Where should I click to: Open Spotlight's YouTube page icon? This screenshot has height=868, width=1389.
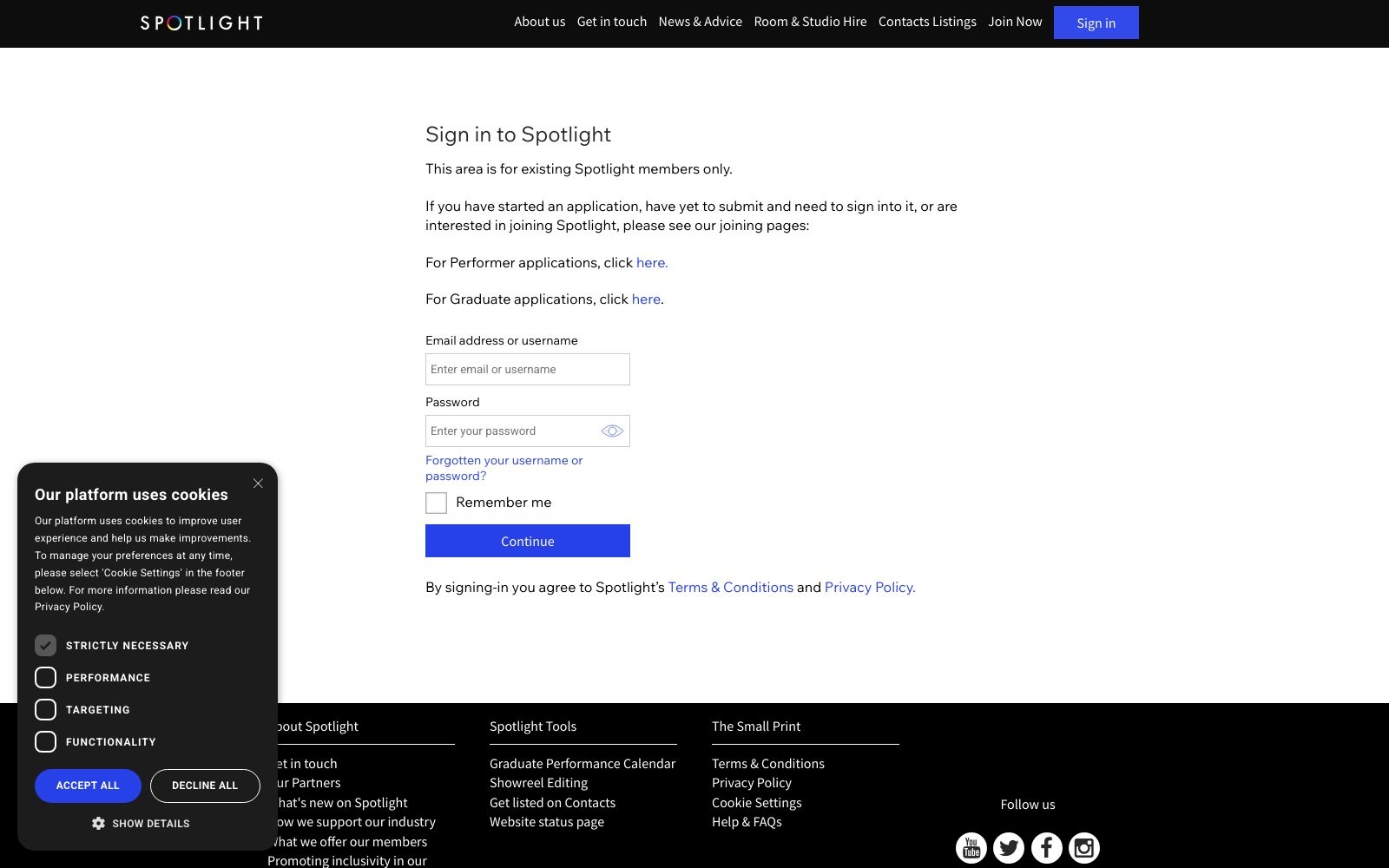971,847
